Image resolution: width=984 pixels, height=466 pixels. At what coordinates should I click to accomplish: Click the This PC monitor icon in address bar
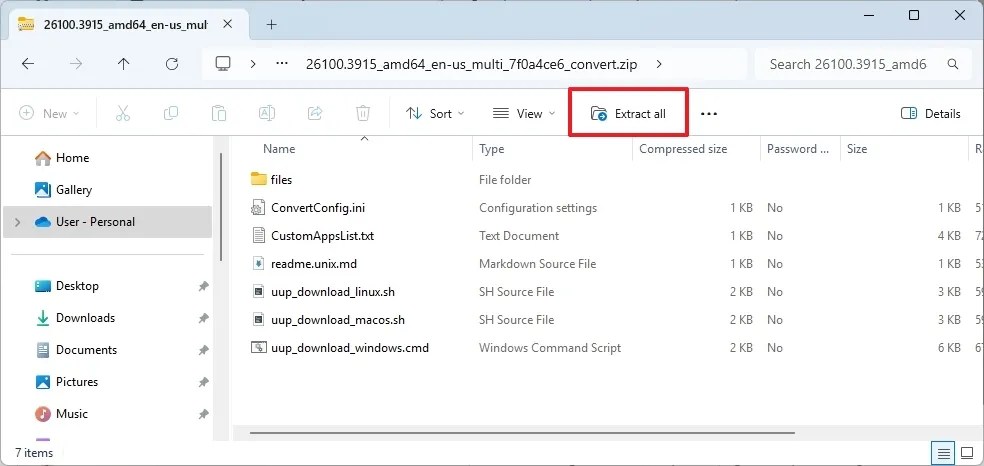(x=223, y=63)
